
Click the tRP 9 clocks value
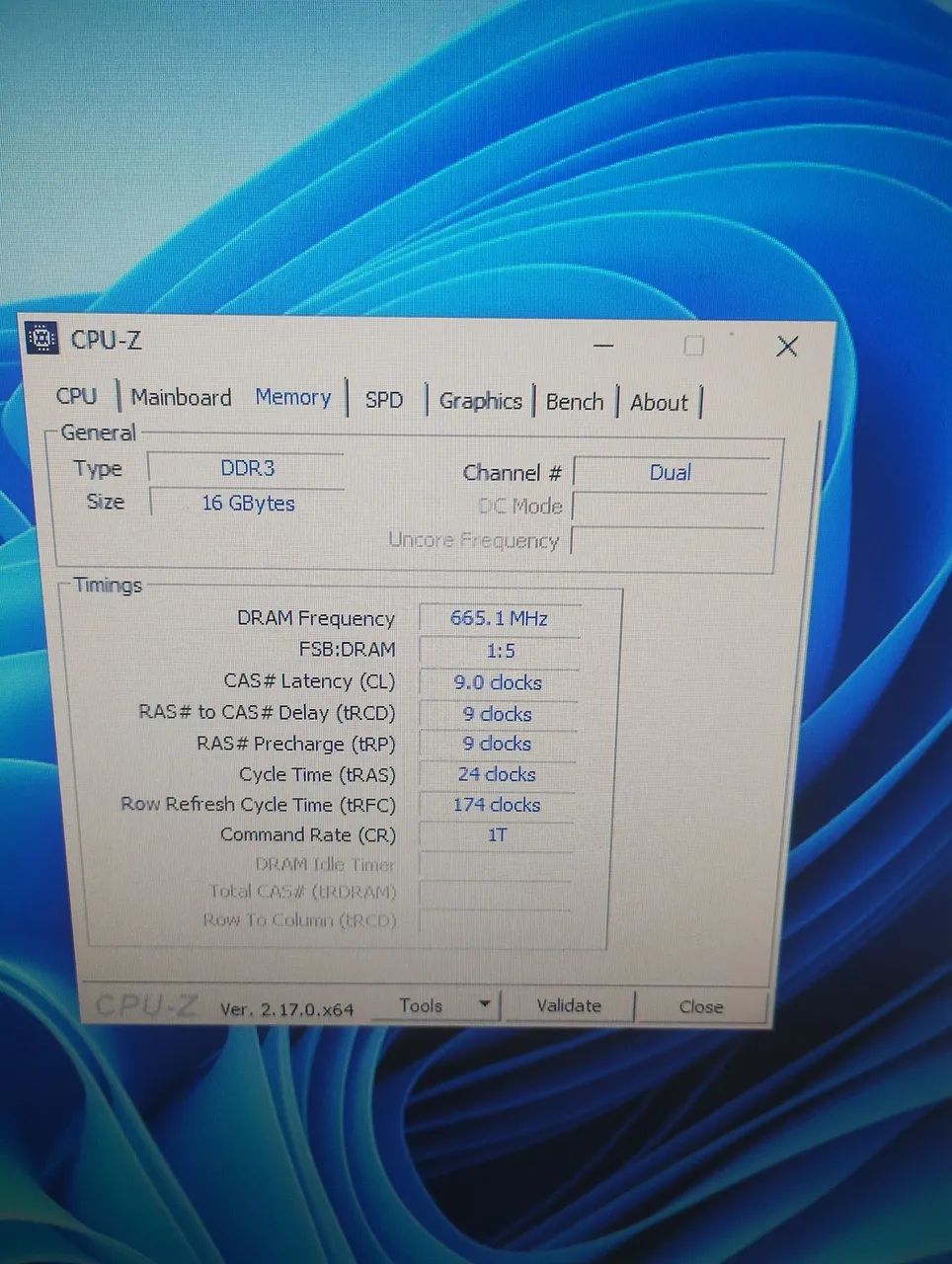(498, 744)
